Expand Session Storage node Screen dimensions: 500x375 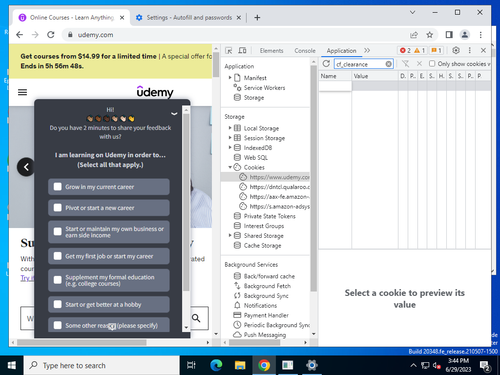[230, 138]
